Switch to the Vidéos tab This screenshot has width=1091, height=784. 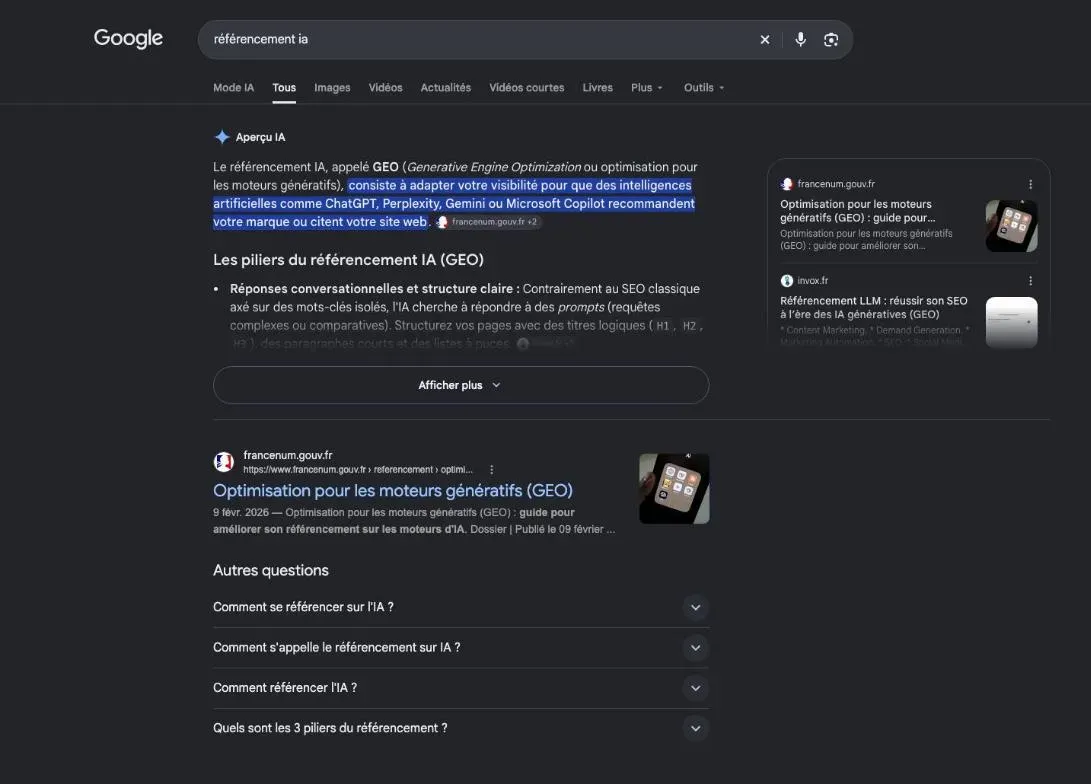385,88
